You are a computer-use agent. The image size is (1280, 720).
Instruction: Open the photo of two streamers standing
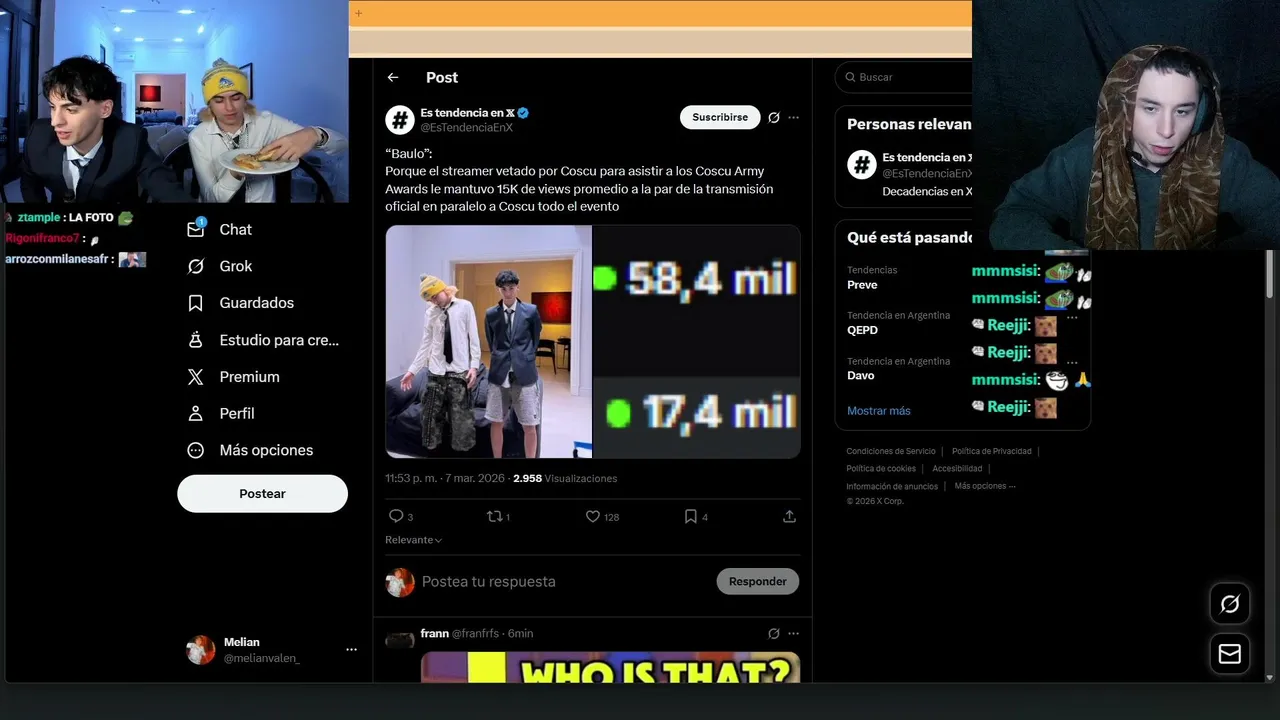(x=488, y=341)
